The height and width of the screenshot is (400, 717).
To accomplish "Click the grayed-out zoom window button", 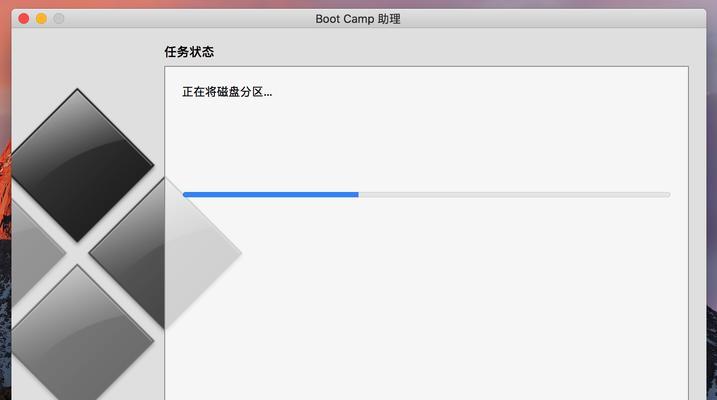I will click(59, 19).
